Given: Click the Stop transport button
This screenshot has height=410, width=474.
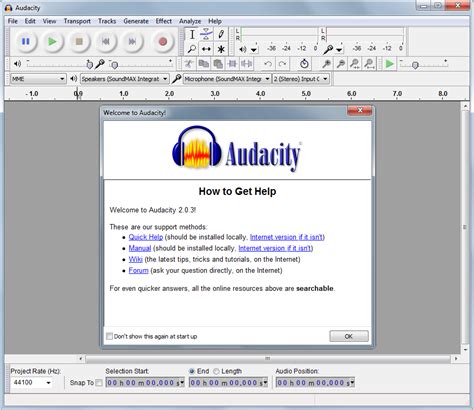Looking at the screenshot, I should [79, 42].
